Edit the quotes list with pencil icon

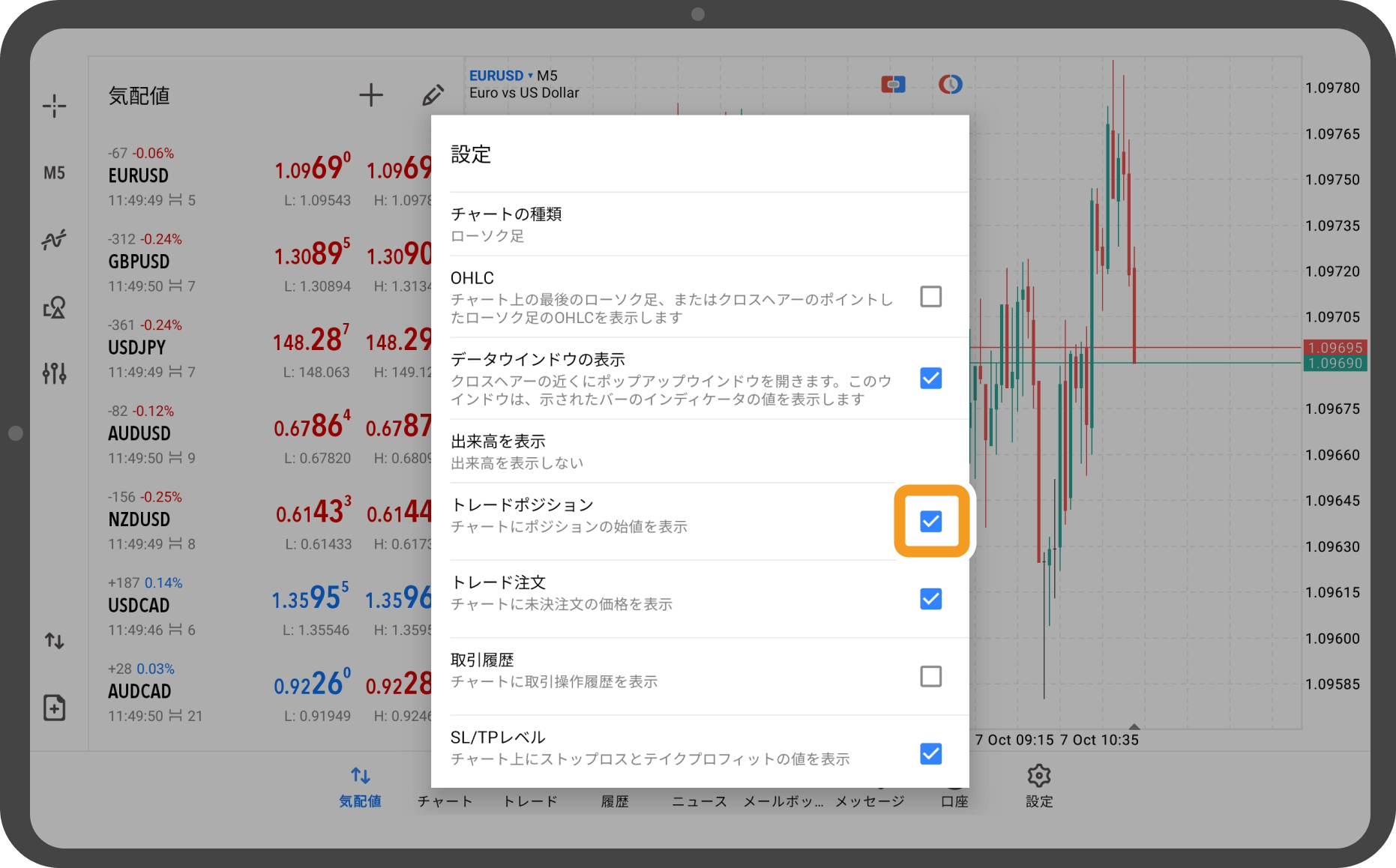(433, 95)
